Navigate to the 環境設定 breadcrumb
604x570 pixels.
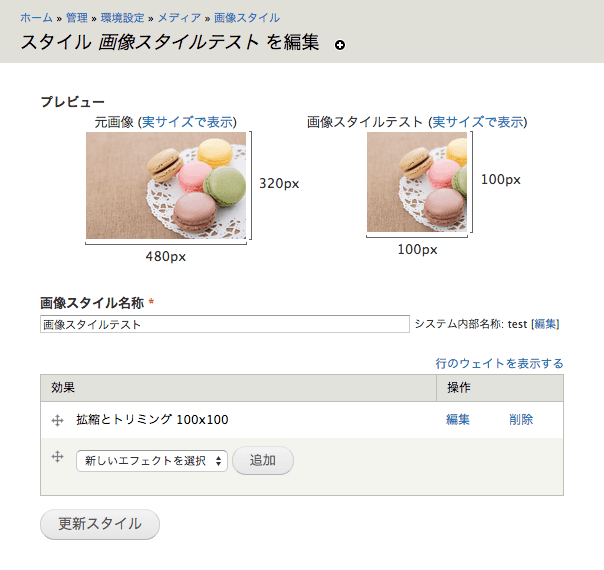[x=124, y=18]
